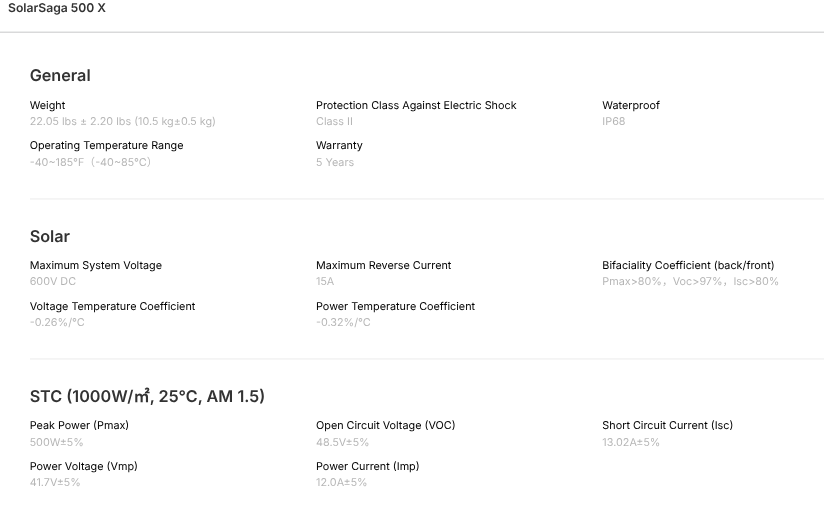Image resolution: width=824 pixels, height=509 pixels.
Task: Click the Operating Temperature Range label
Action: click(x=106, y=145)
